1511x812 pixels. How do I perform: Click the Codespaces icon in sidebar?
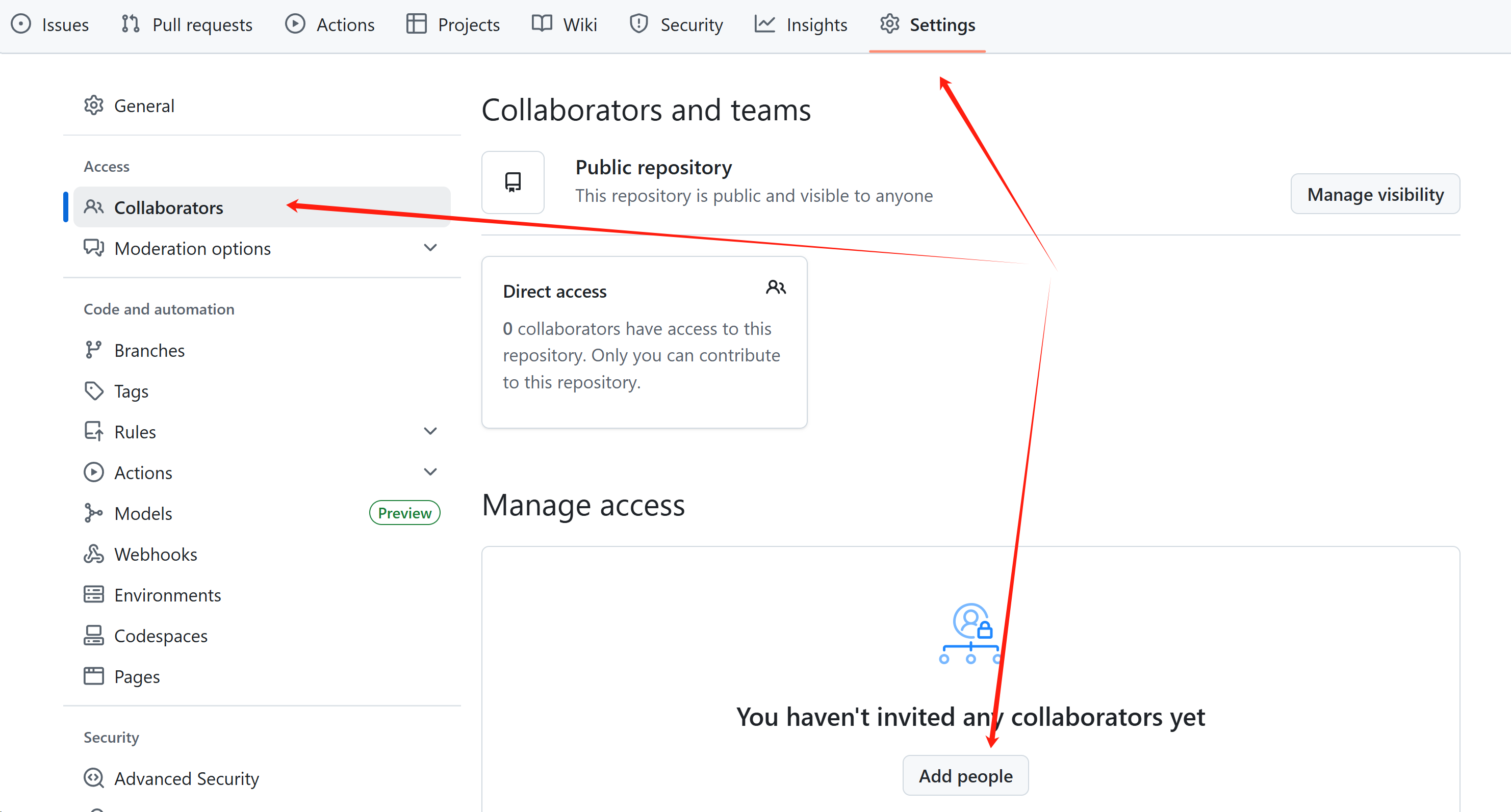tap(93, 636)
